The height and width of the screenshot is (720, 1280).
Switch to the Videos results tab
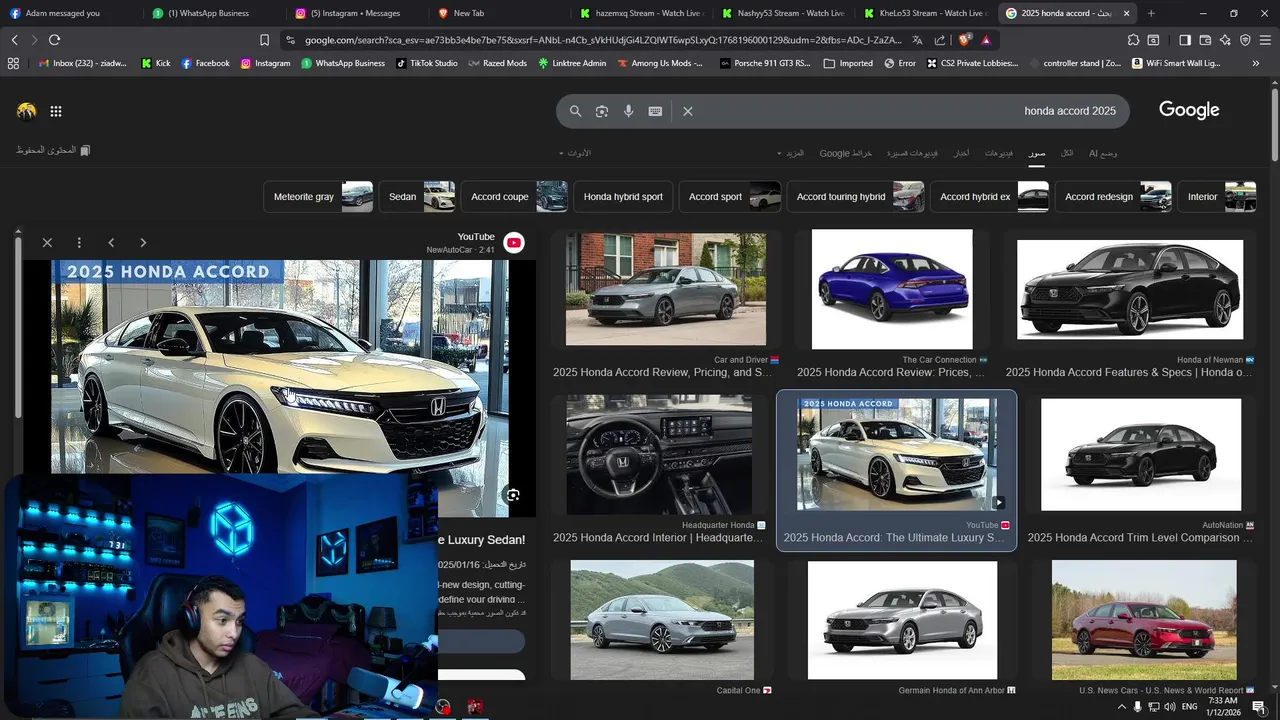point(999,153)
